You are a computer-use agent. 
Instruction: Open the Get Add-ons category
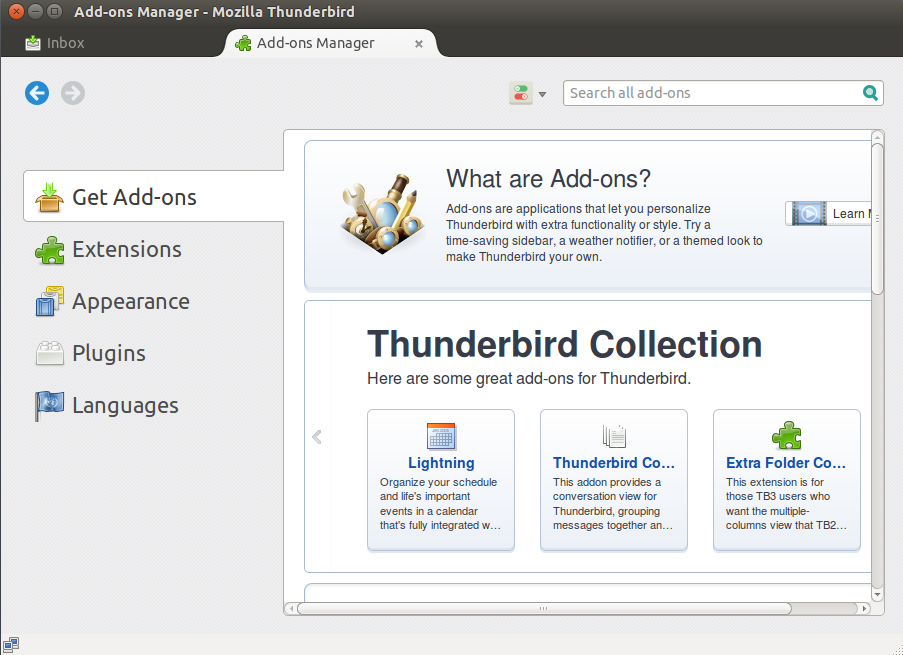click(x=154, y=196)
